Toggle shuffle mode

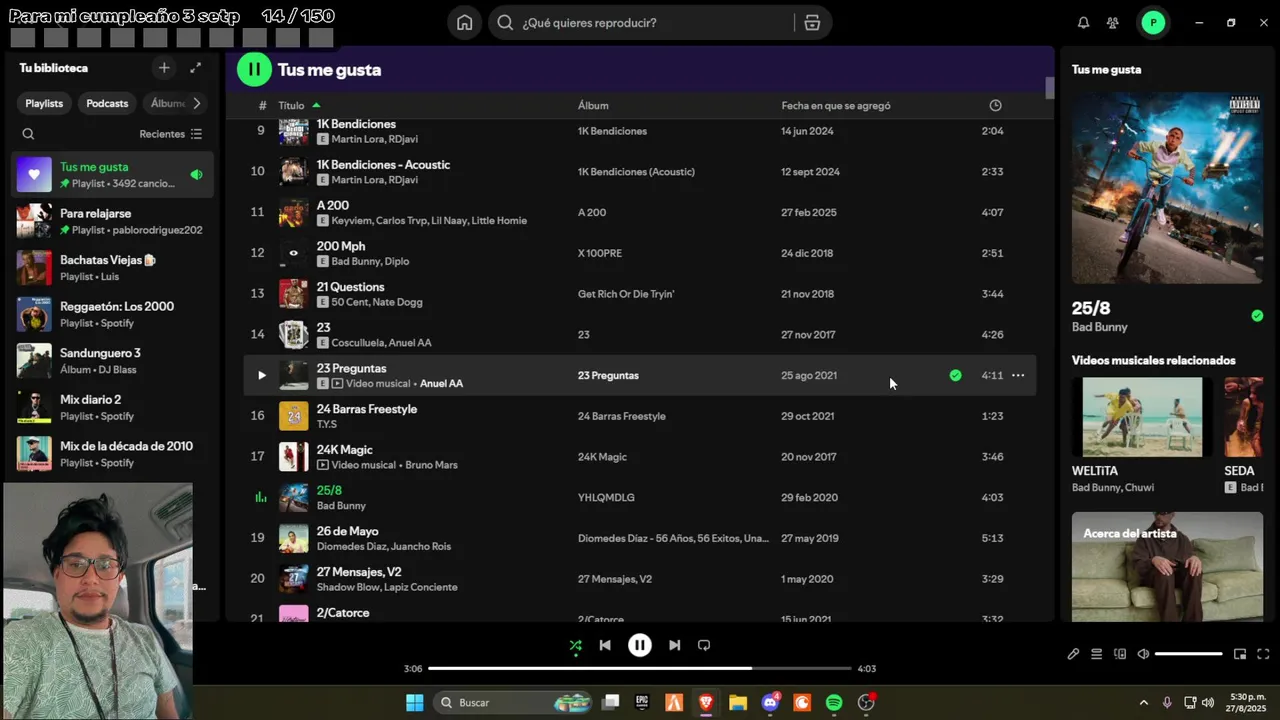pos(575,645)
